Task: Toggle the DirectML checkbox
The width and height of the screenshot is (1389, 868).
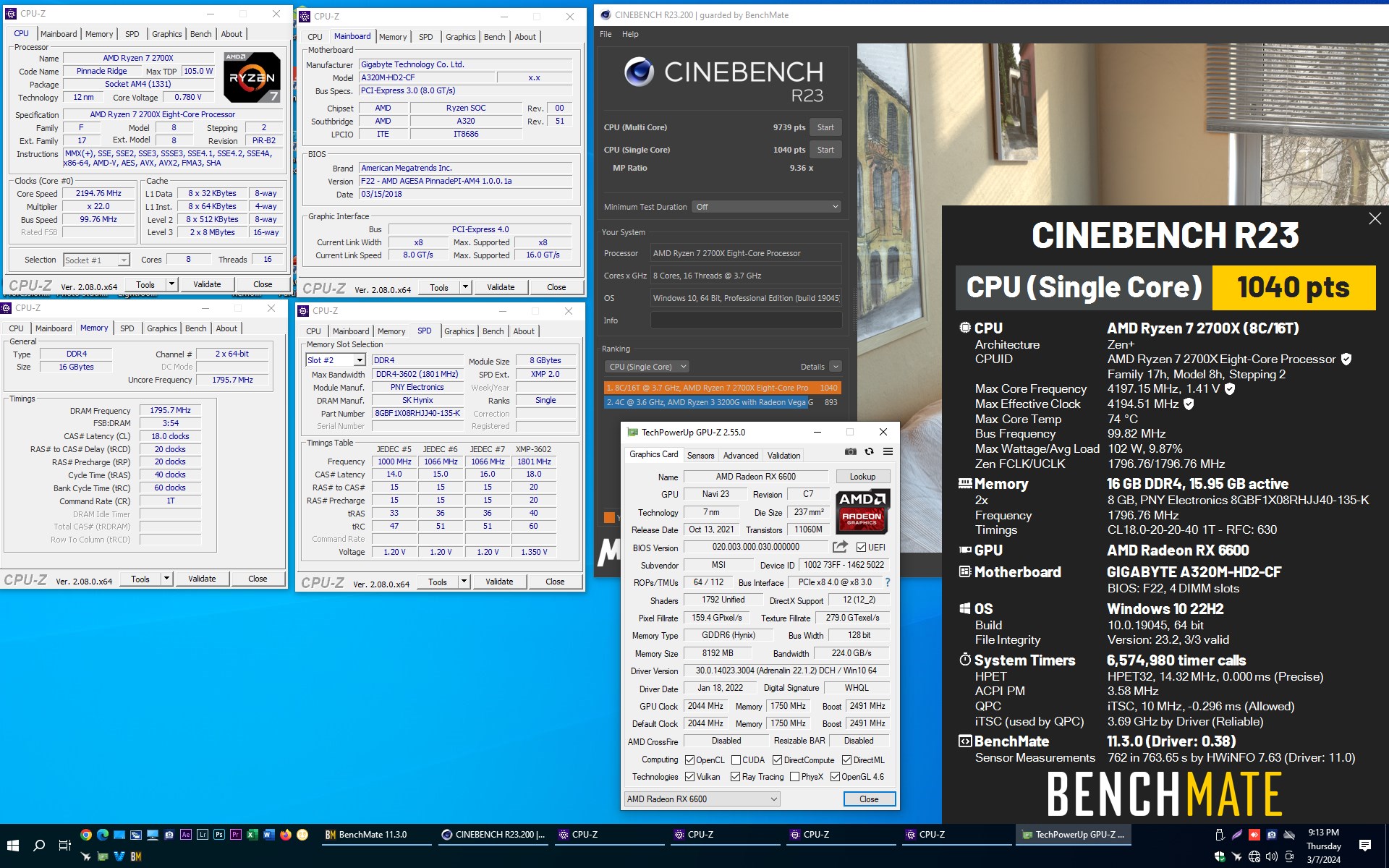Action: pos(846,760)
